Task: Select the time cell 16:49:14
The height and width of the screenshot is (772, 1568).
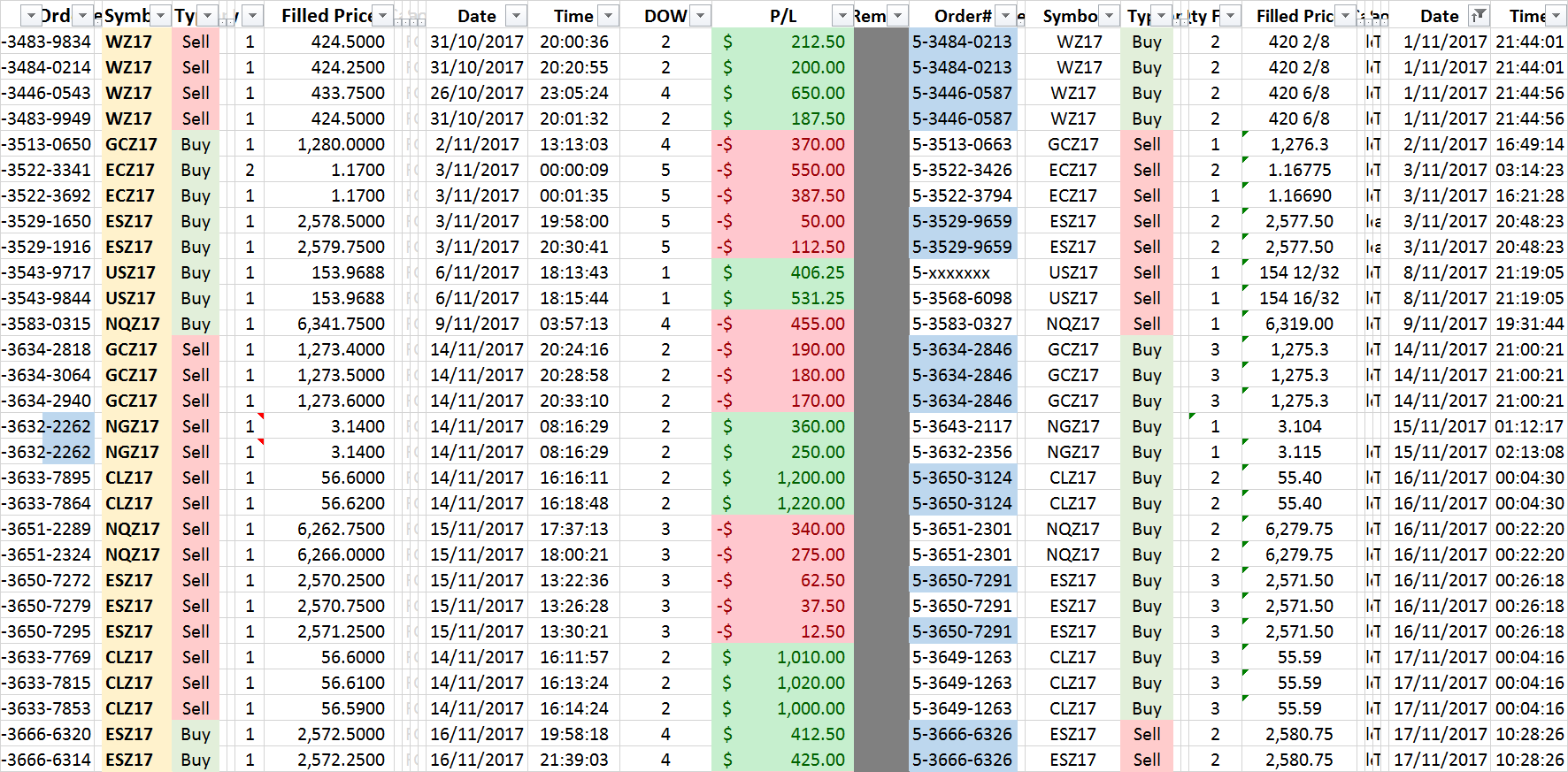Action: point(1530,144)
